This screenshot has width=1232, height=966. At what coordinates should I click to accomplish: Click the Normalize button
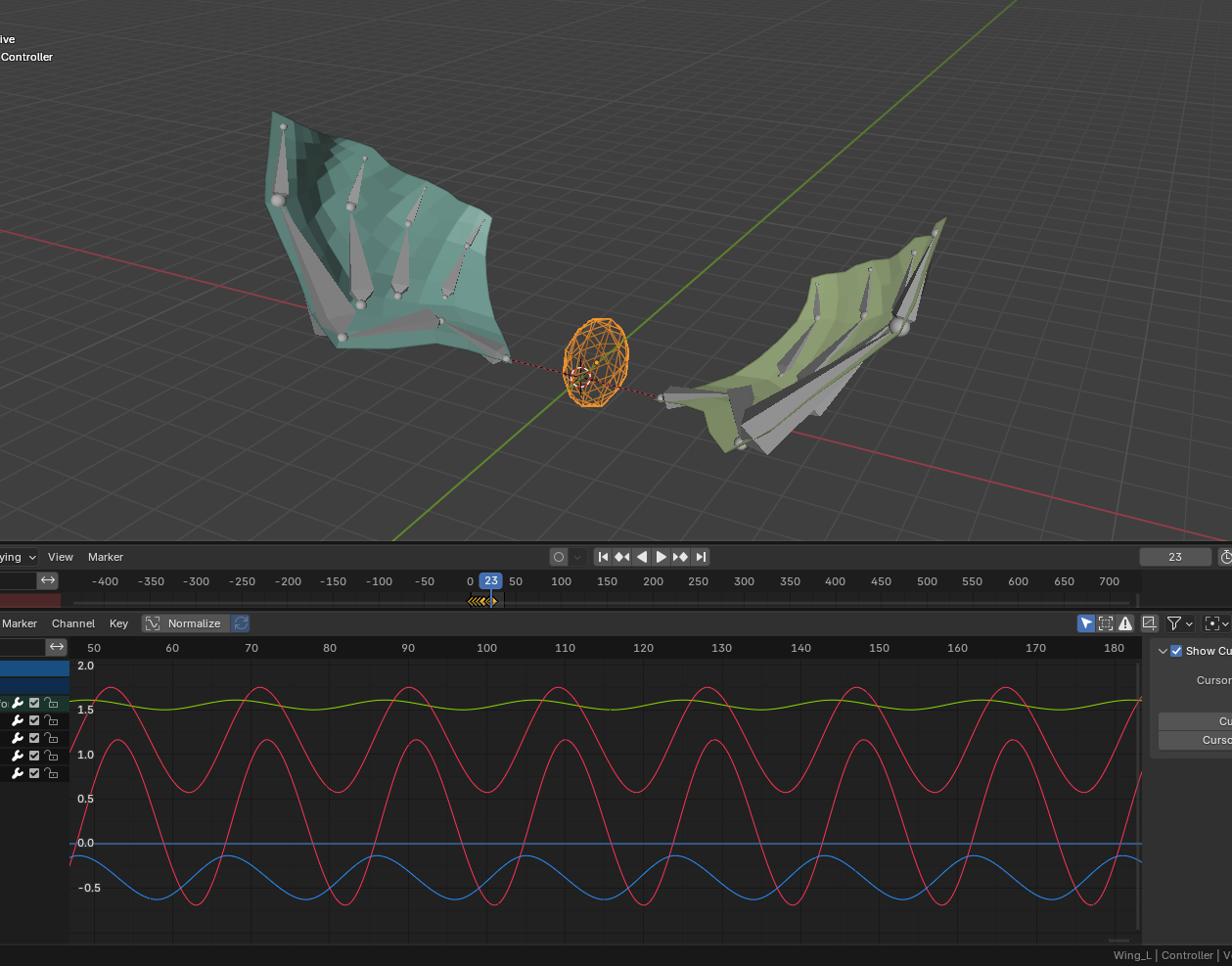click(x=193, y=623)
